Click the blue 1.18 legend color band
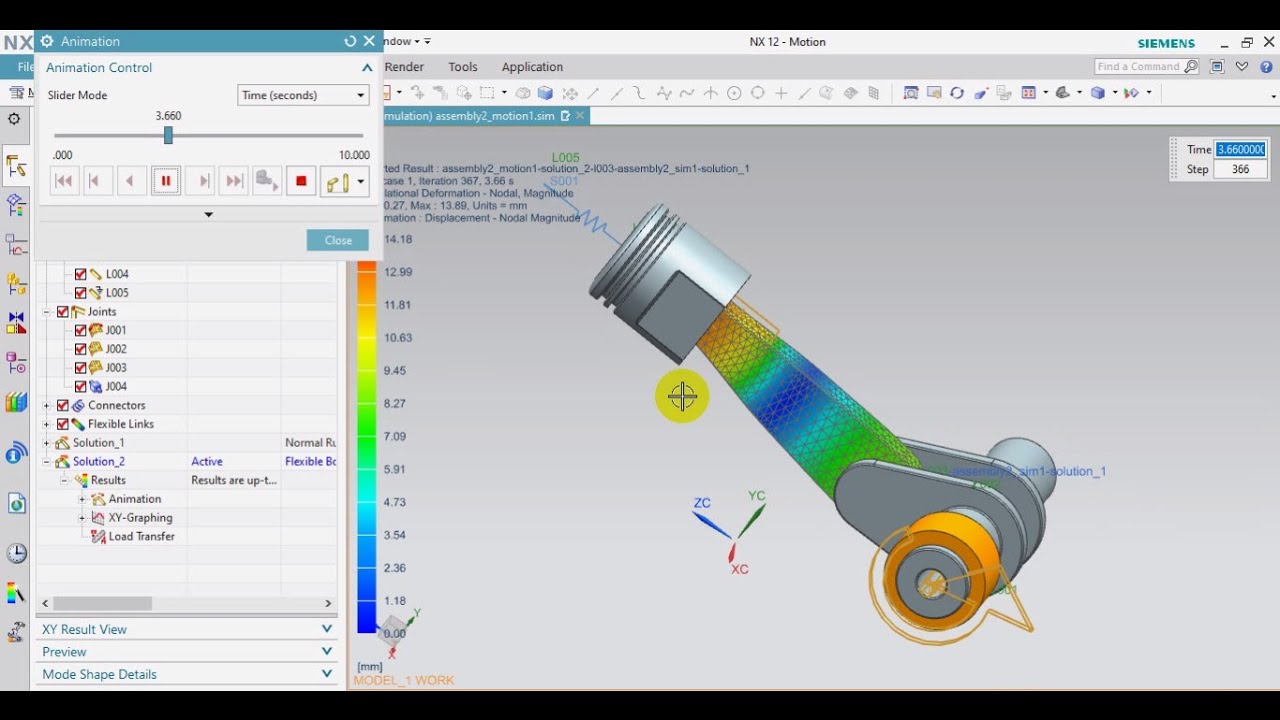The height and width of the screenshot is (720, 1280). [367, 602]
